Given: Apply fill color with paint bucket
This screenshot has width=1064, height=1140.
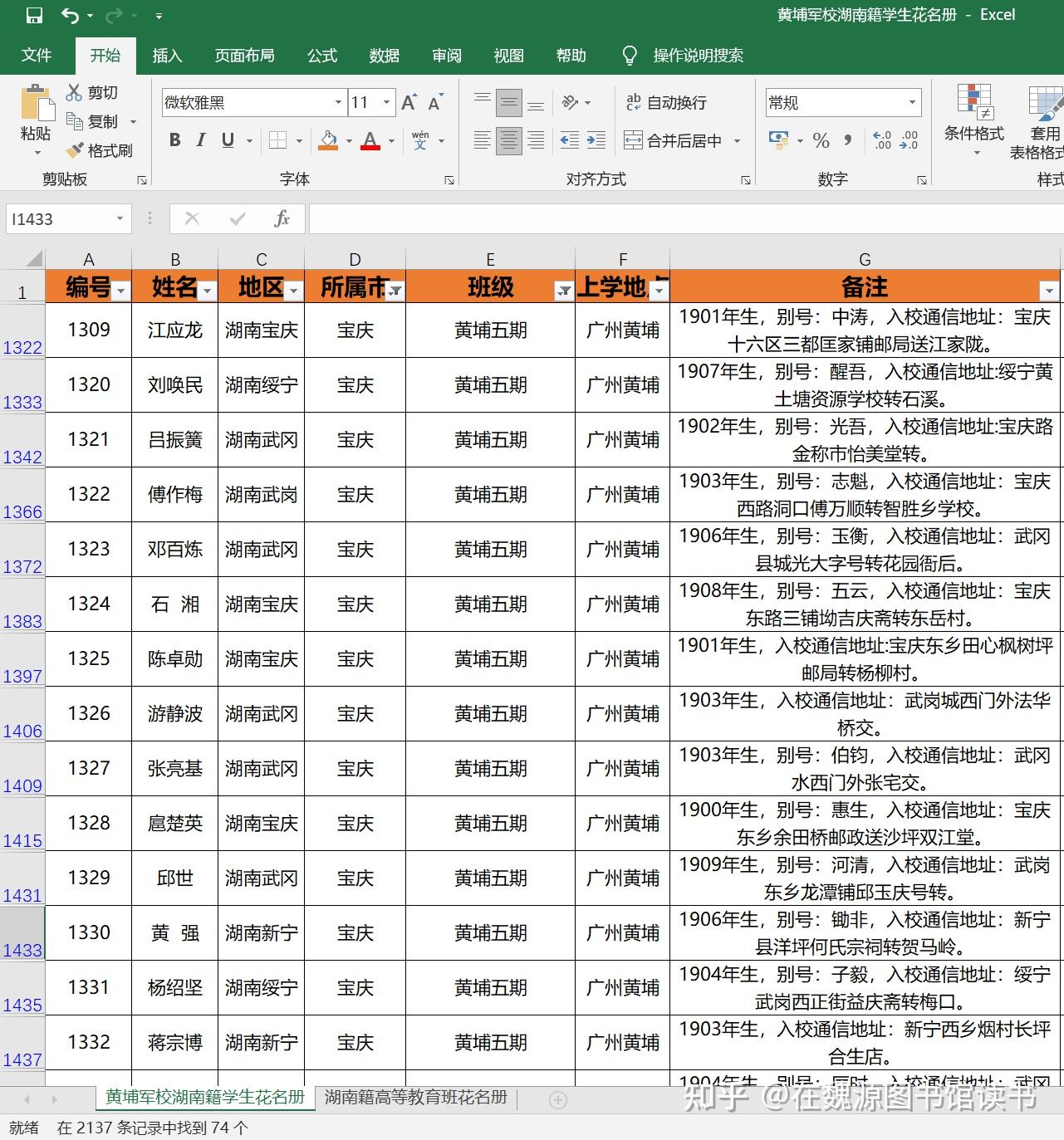Looking at the screenshot, I should pos(328,140).
